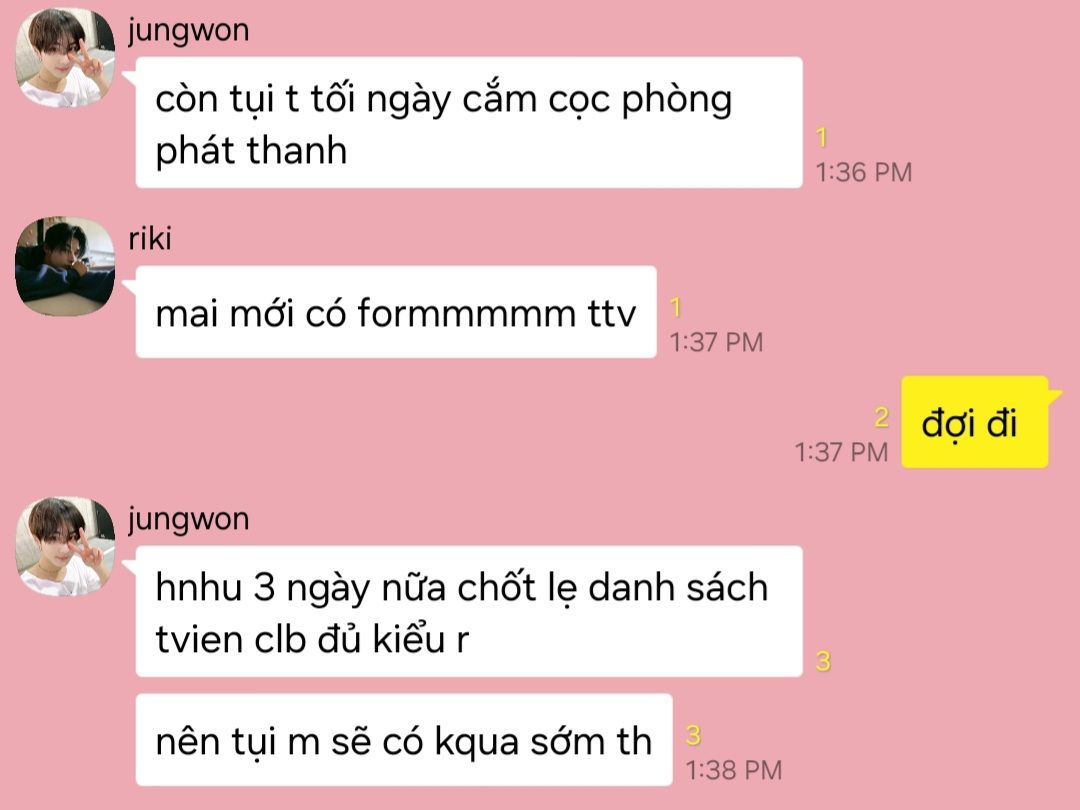Select the message 'hnhu 3 ngày nữa chốt lẹ danh sách'
Image resolution: width=1080 pixels, height=810 pixels.
point(469,612)
